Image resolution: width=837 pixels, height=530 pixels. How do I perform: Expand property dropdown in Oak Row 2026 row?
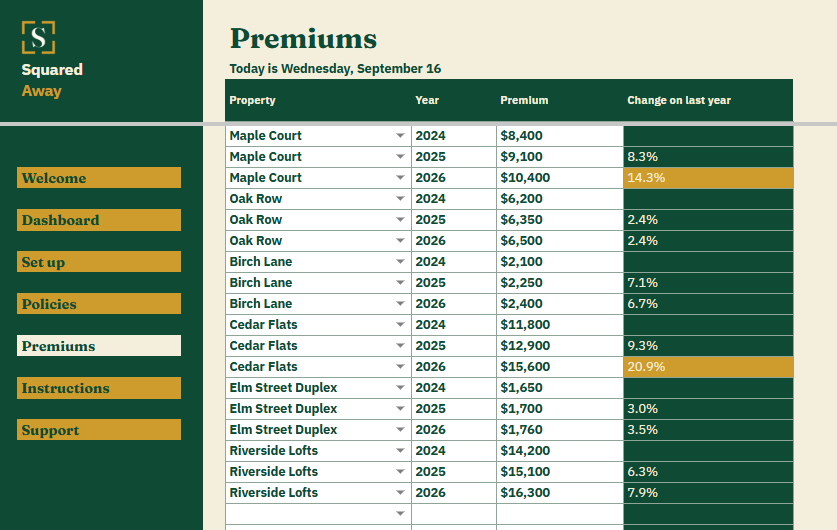[400, 241]
